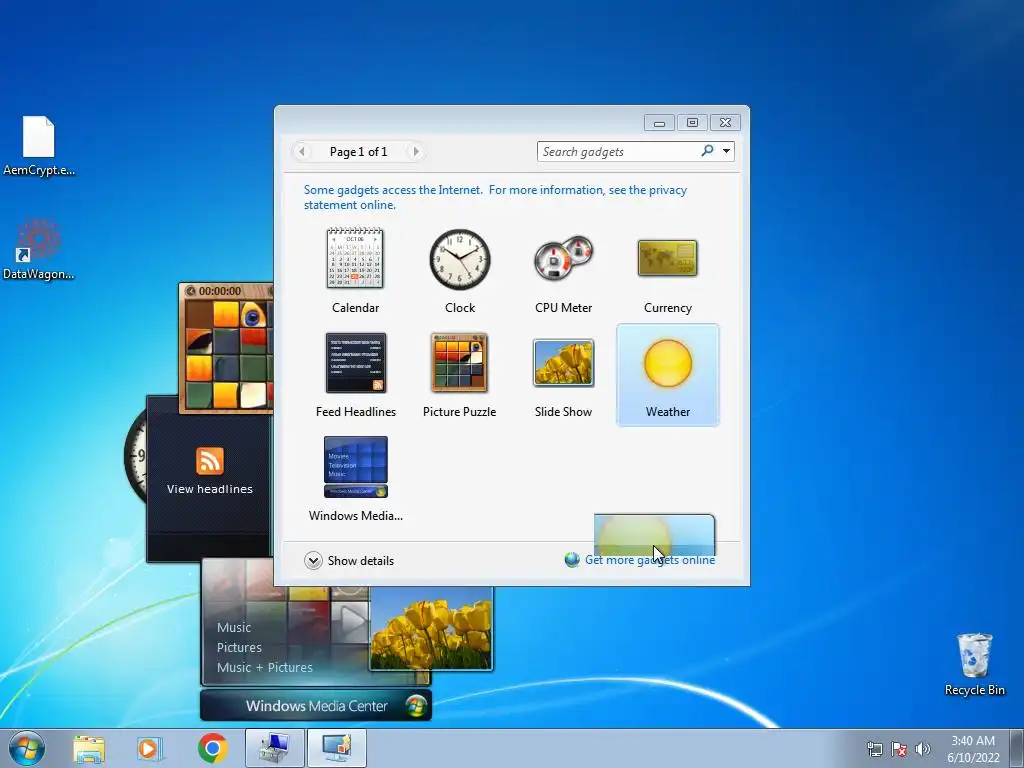Select Pictures in Media Center gadget
The image size is (1024, 768).
tap(239, 647)
